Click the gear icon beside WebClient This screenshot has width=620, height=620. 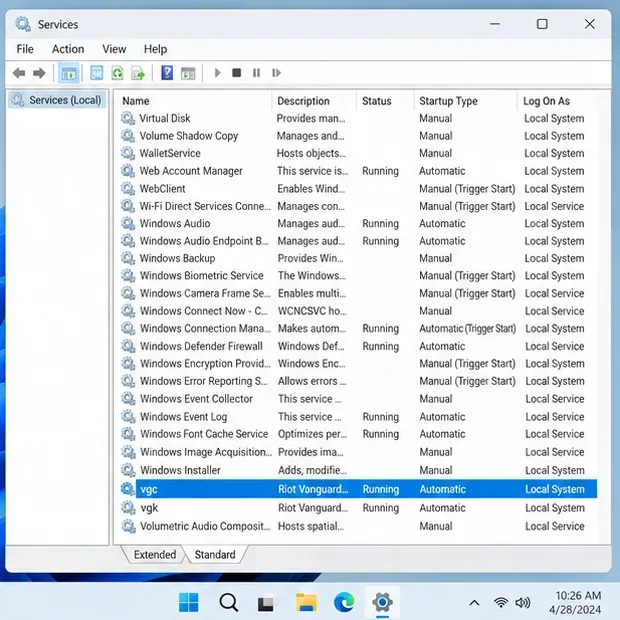128,189
